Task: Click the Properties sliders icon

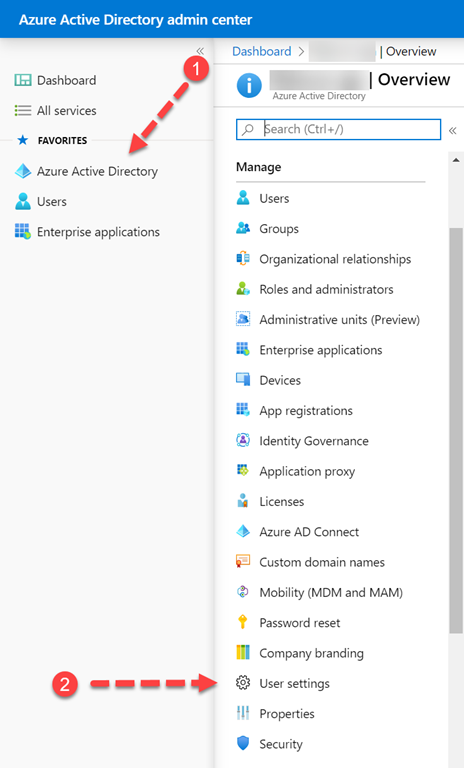Action: pos(243,713)
